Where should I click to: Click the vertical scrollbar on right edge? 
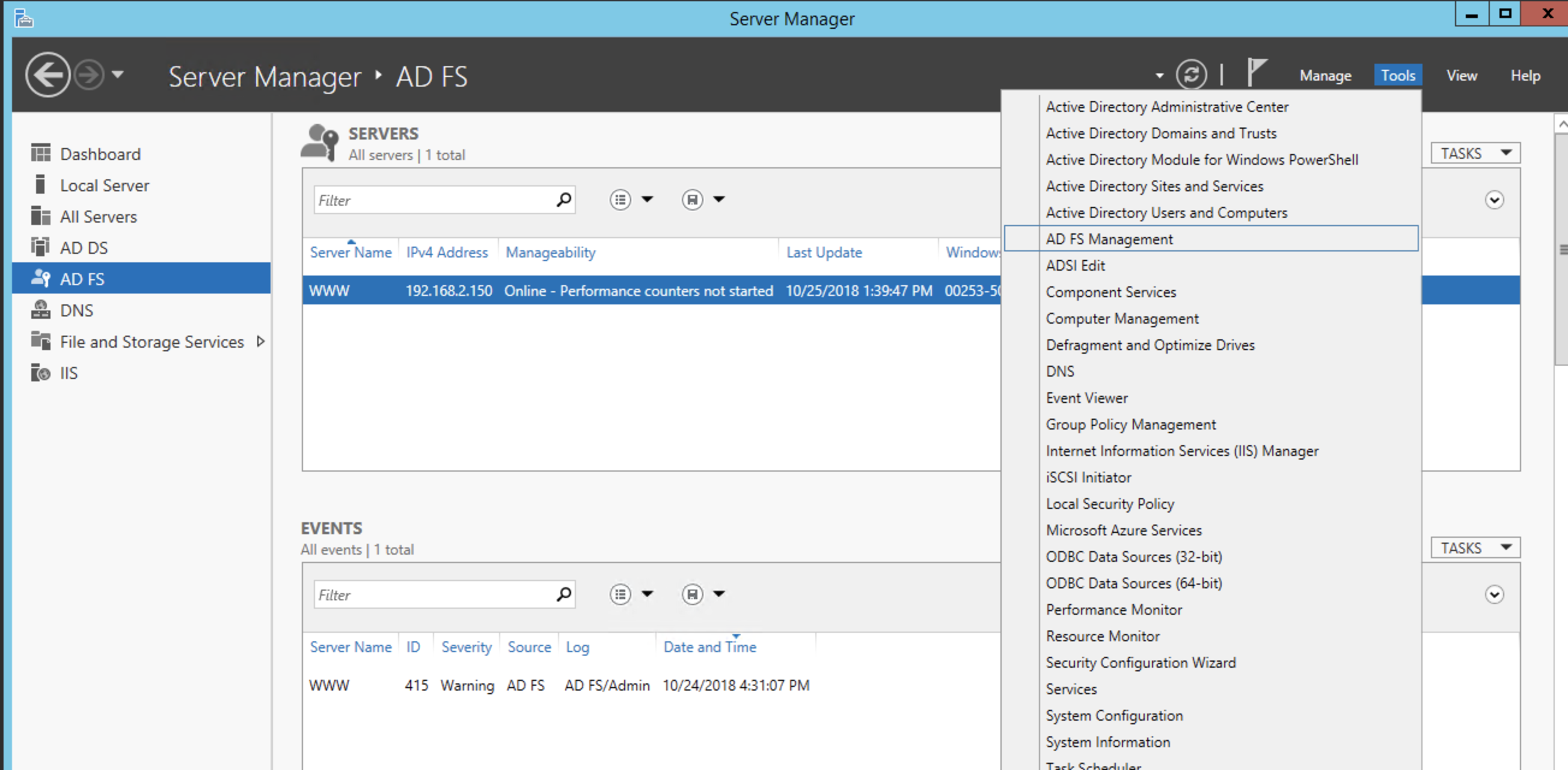[1561, 250]
